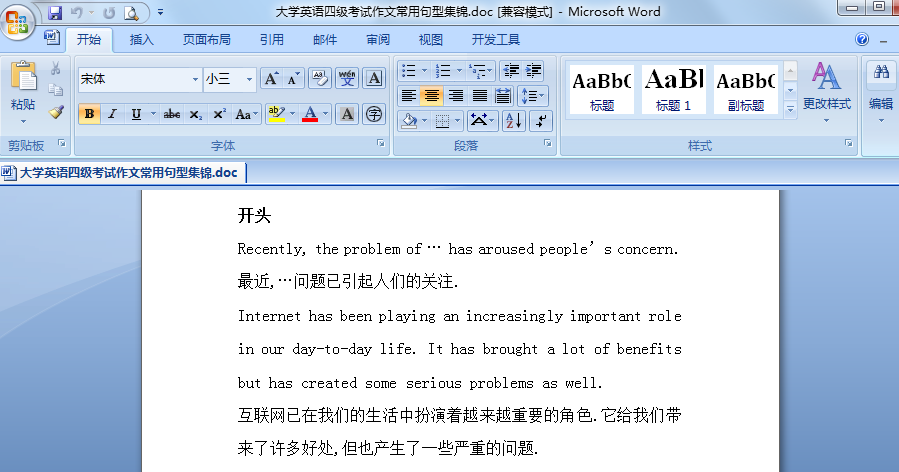Apply enclosed character 字 icon
899x472 pixels.
point(374,114)
